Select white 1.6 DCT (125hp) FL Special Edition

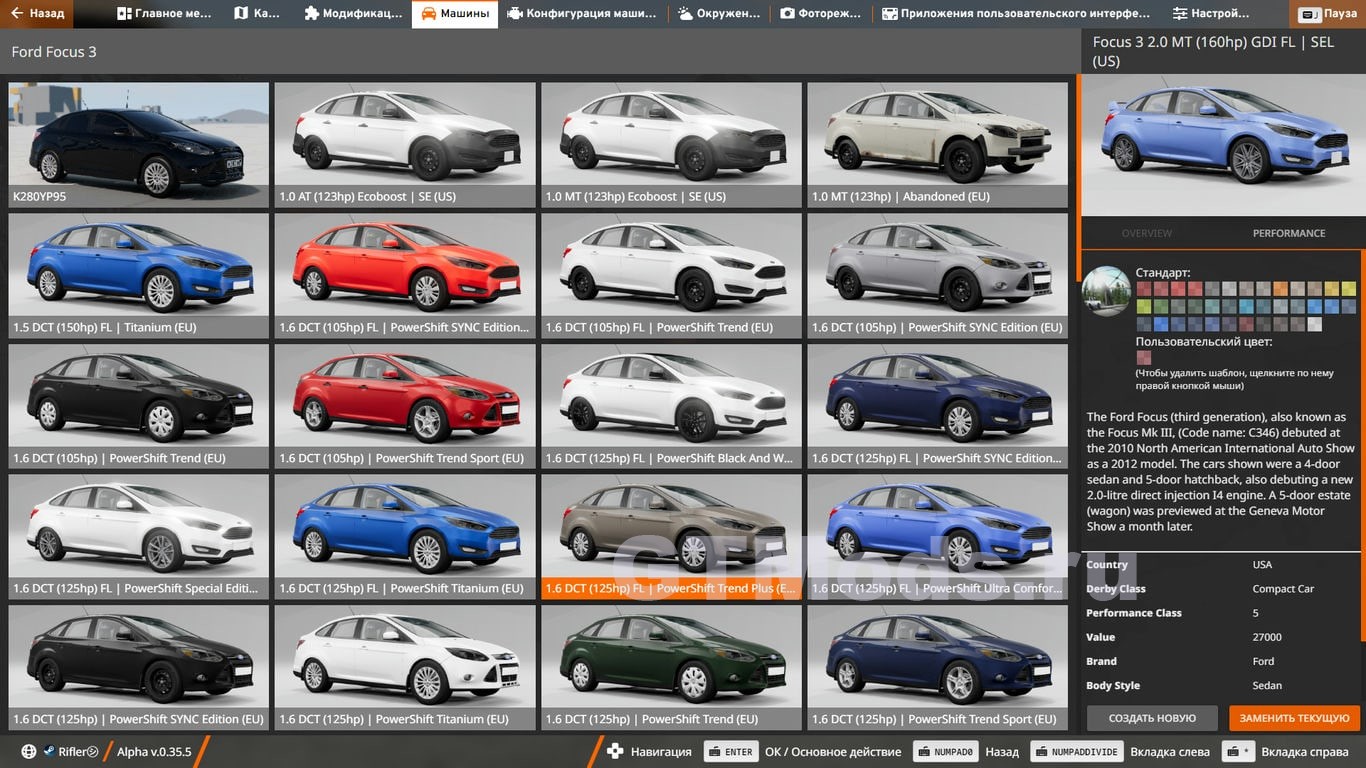click(x=139, y=537)
